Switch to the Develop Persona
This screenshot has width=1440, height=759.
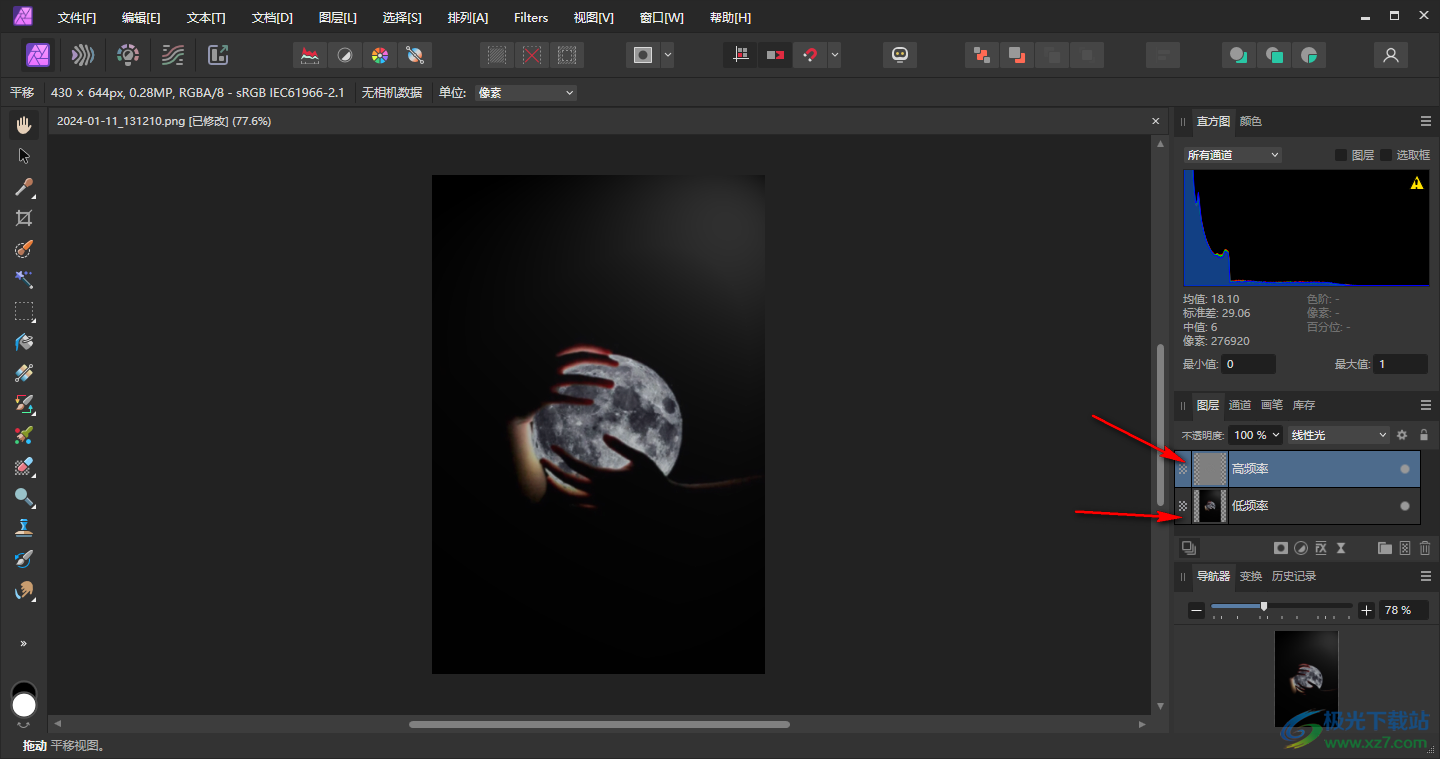[128, 55]
